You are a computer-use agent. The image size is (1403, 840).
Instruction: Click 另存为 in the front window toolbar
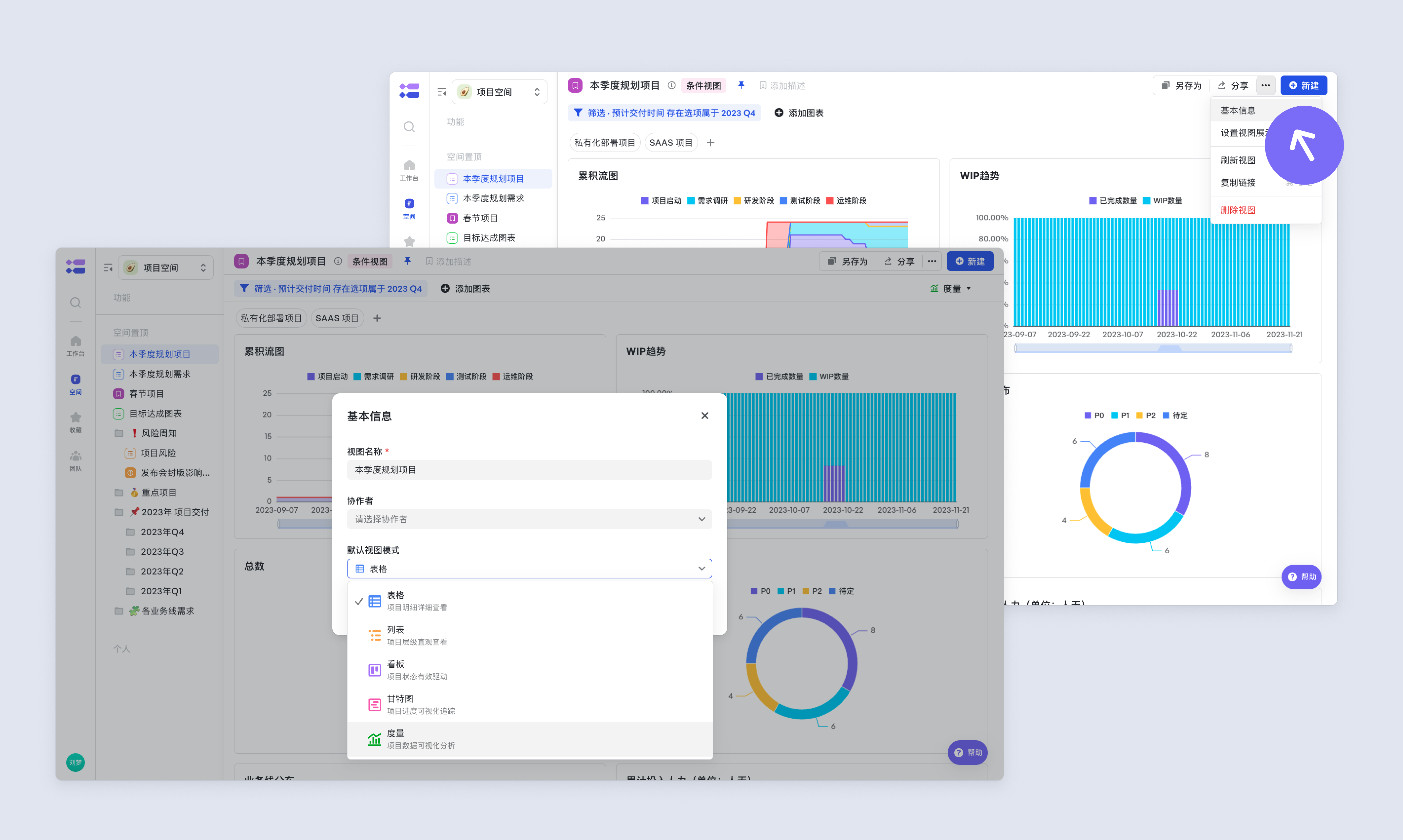click(848, 261)
